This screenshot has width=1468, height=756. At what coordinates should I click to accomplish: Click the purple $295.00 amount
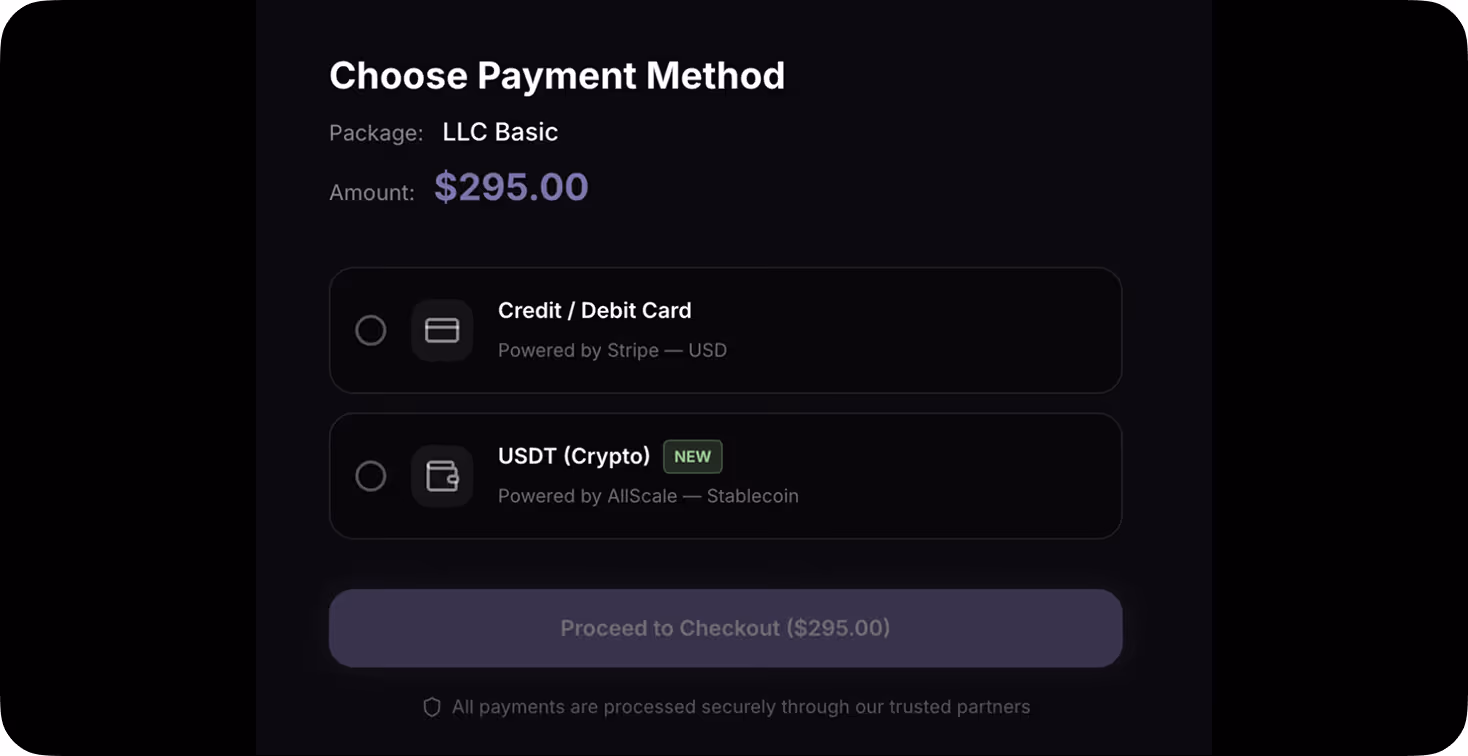point(511,188)
